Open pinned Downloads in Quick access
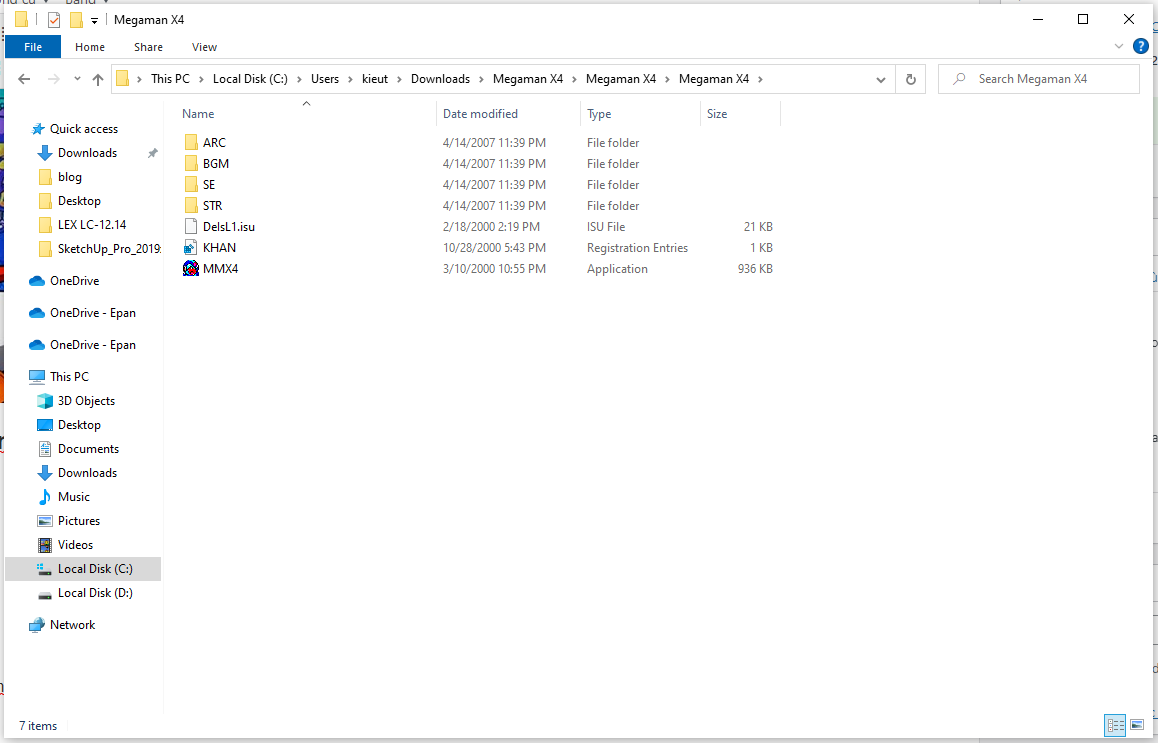 pos(78,153)
